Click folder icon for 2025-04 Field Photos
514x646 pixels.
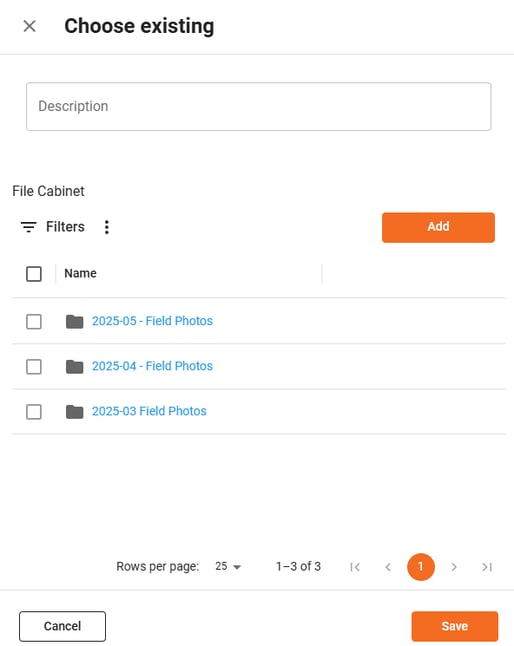pos(75,366)
